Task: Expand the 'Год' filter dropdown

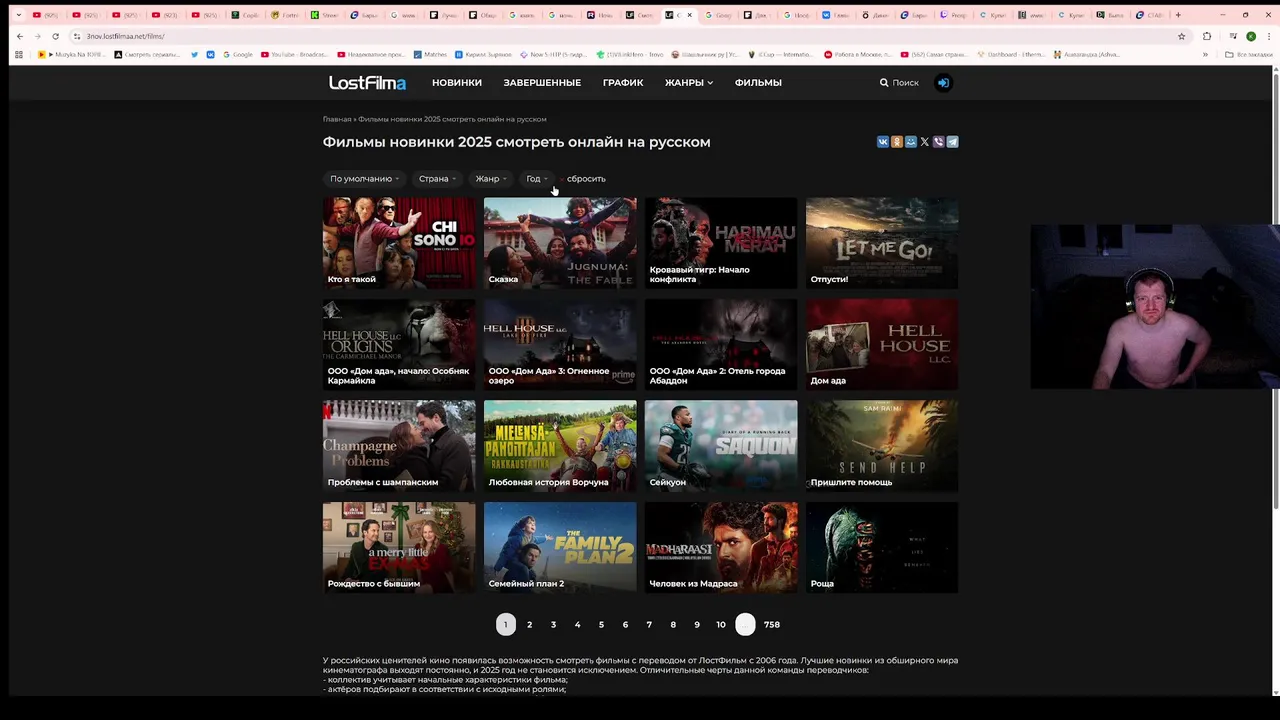Action: click(537, 179)
